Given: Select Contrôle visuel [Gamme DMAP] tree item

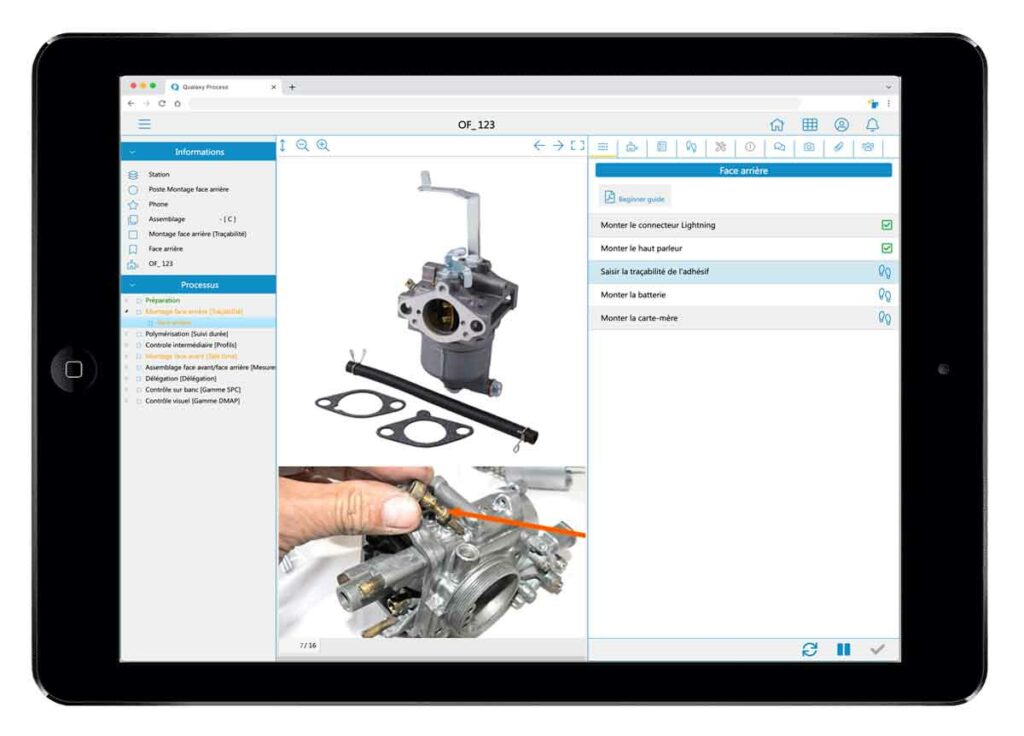Looking at the screenshot, I should [192, 401].
